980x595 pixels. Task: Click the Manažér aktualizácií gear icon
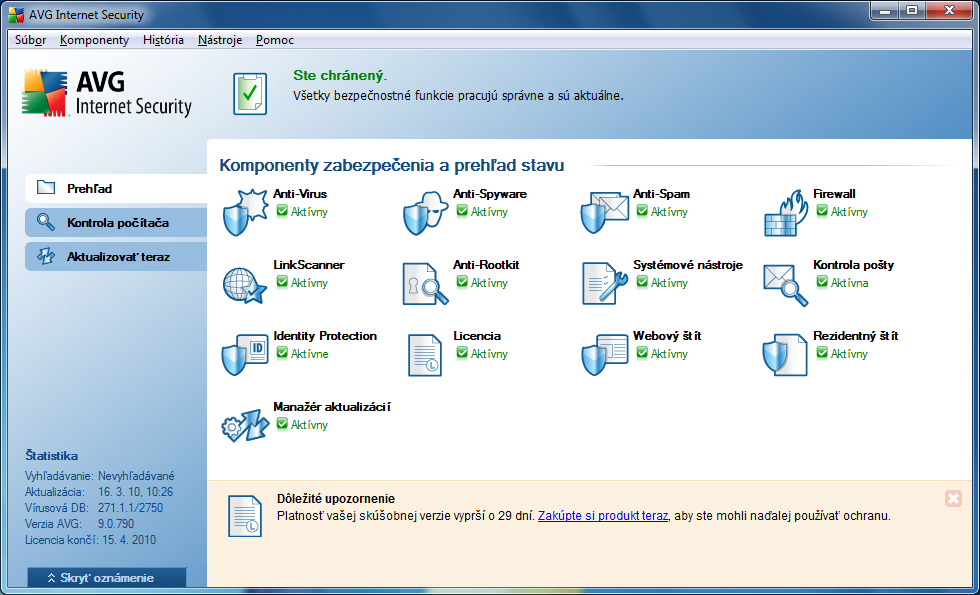coord(244,424)
